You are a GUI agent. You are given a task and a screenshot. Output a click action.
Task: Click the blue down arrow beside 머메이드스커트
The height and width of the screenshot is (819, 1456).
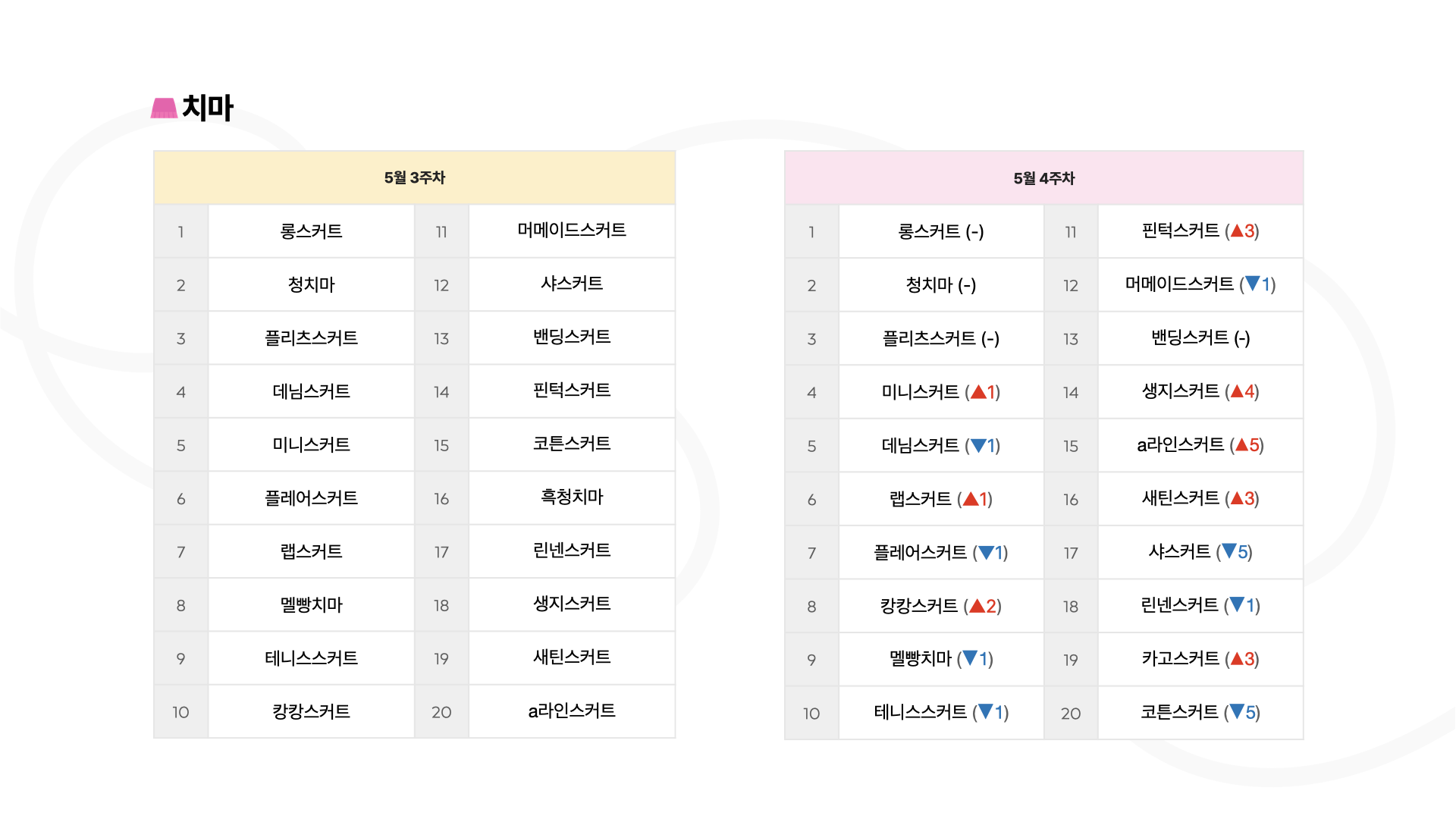(x=1253, y=284)
